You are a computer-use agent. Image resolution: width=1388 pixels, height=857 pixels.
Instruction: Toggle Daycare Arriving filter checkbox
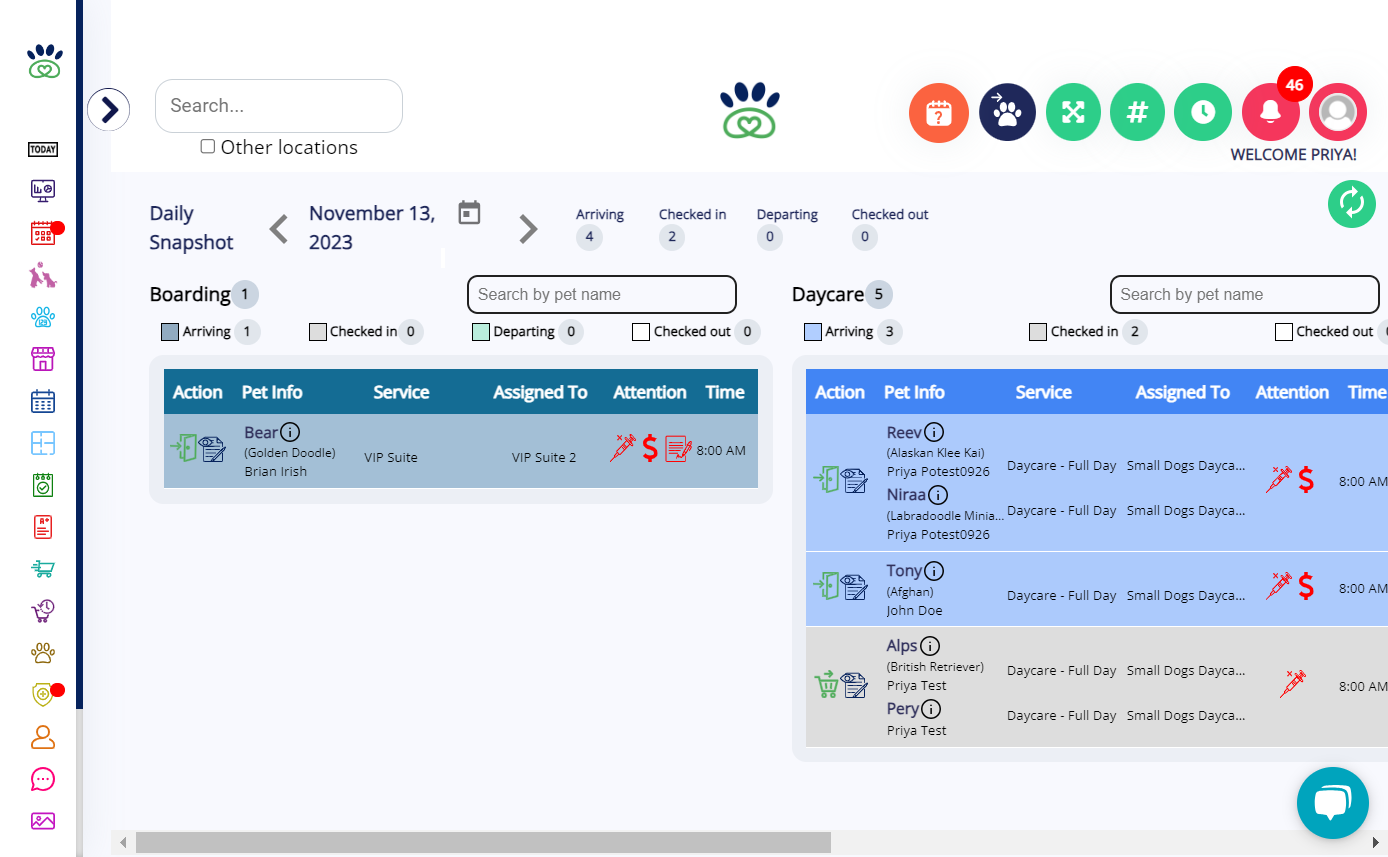(x=813, y=332)
